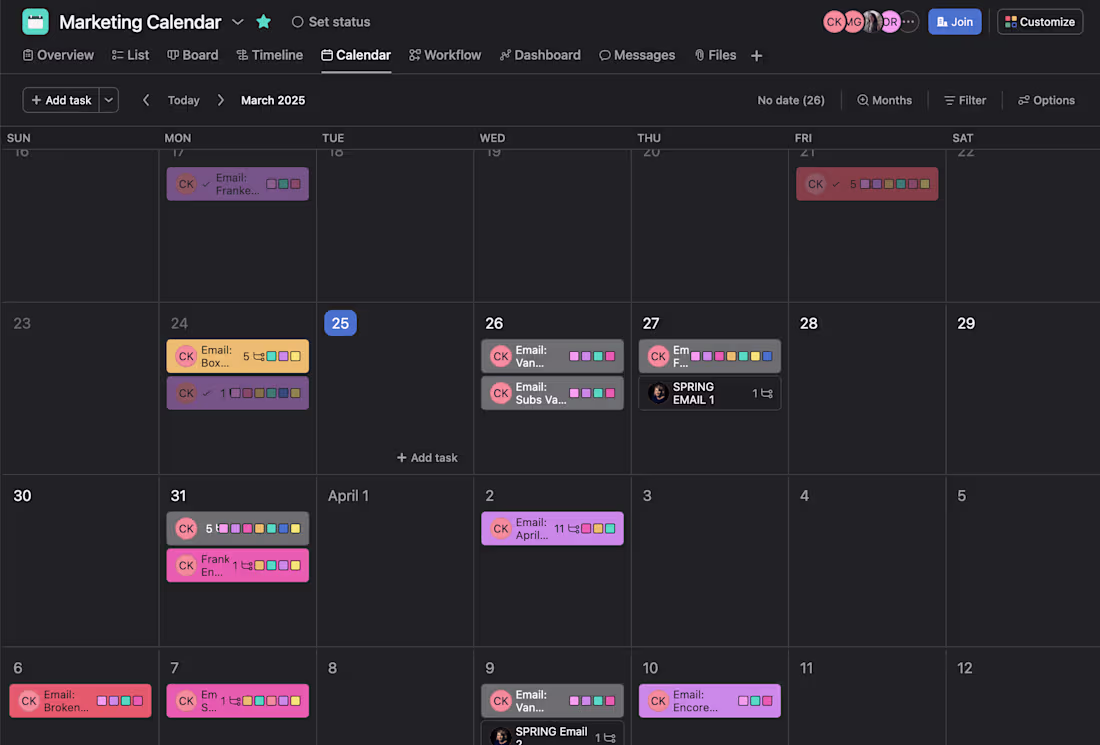The height and width of the screenshot is (745, 1100).
Task: Mark the purple March 24 task's completion check
Action: [206, 393]
